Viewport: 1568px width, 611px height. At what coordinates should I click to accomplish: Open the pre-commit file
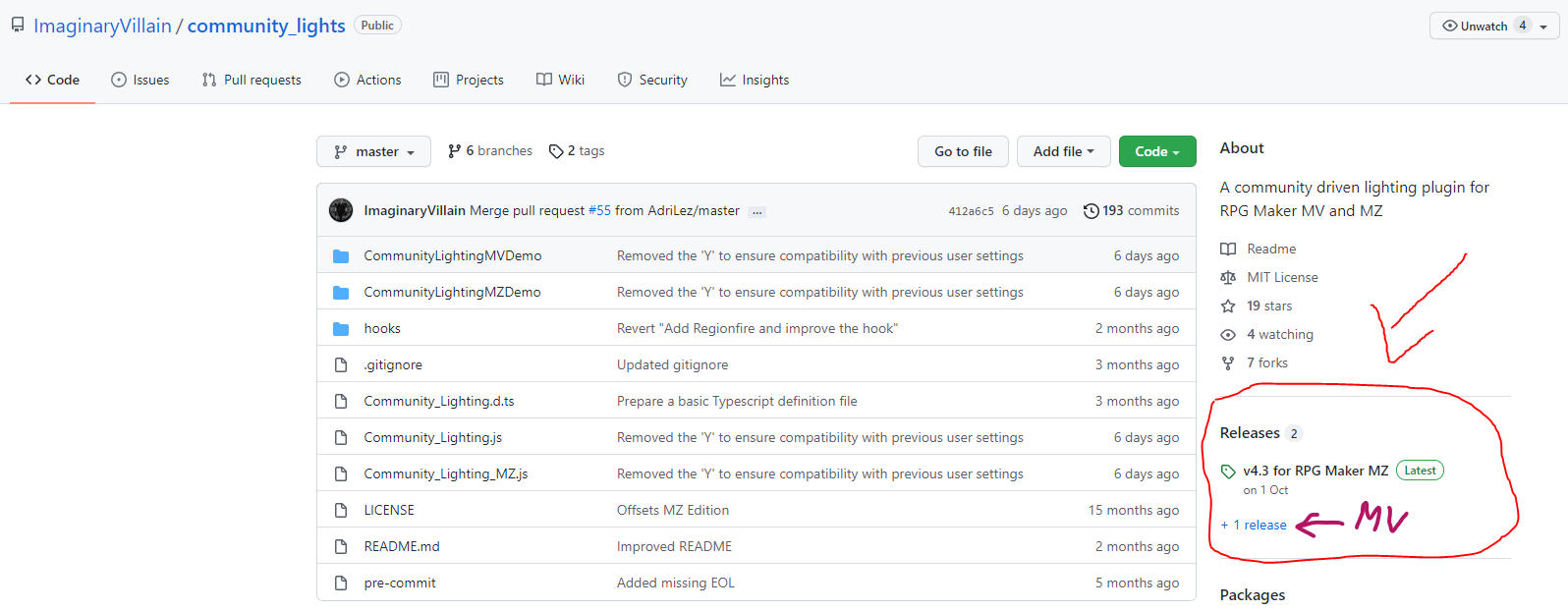[400, 583]
